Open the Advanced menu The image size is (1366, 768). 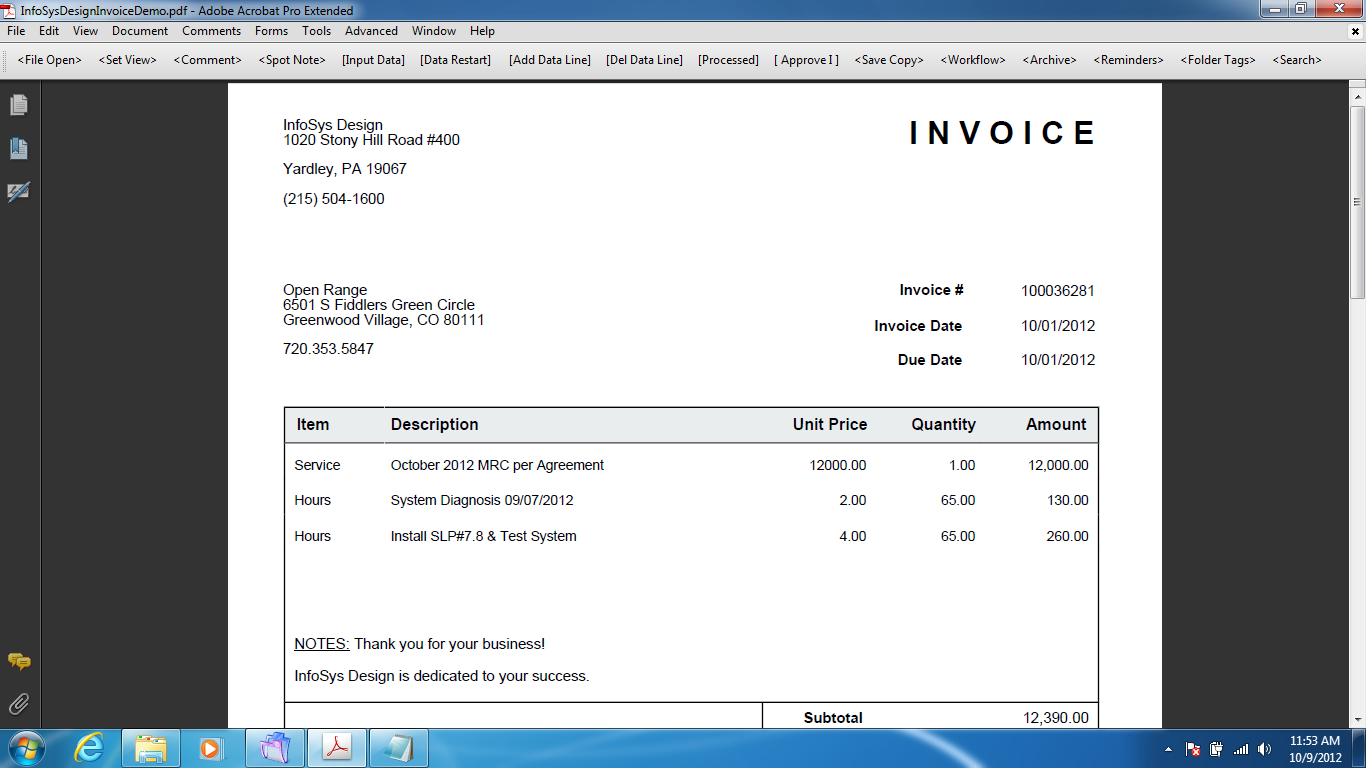[x=371, y=31]
